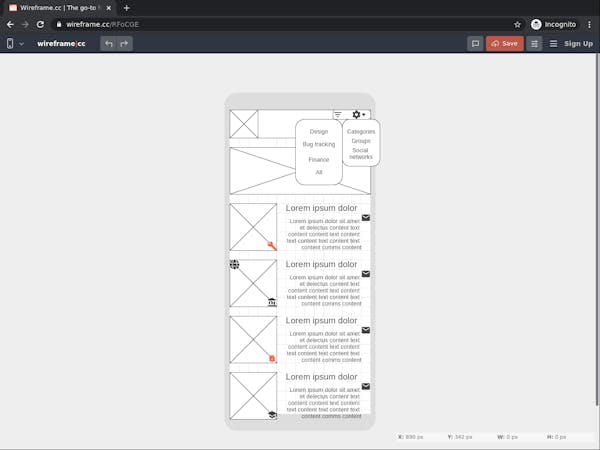Choose Social networks in the gear menu
The width and height of the screenshot is (600, 450).
tap(361, 153)
